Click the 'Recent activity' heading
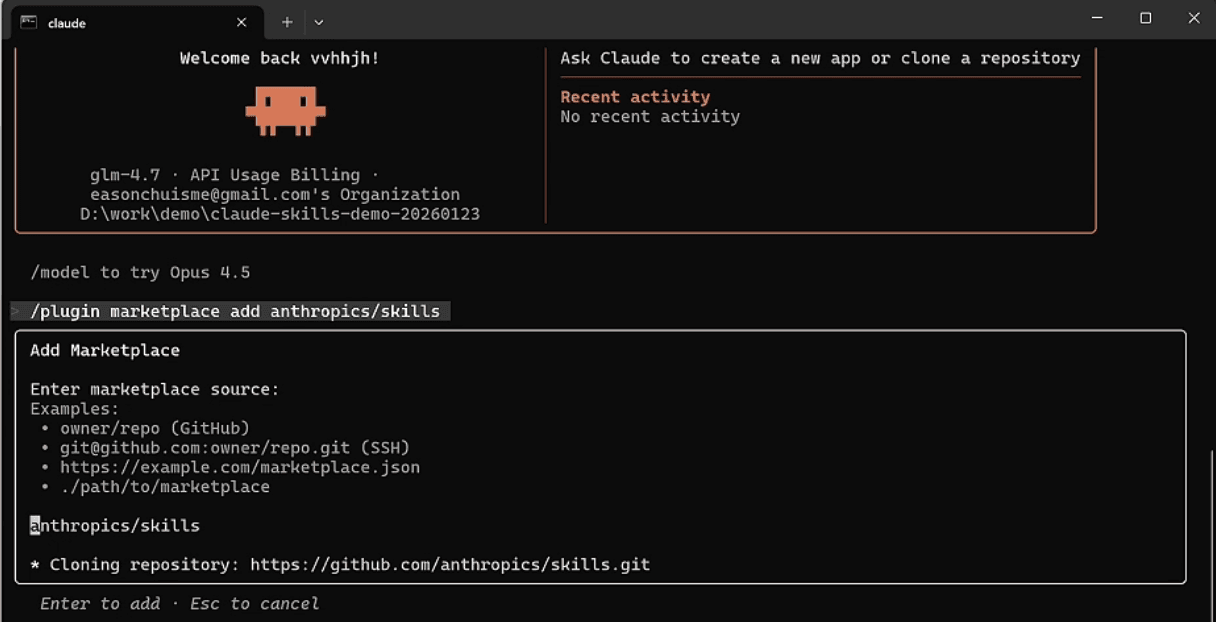 point(635,97)
